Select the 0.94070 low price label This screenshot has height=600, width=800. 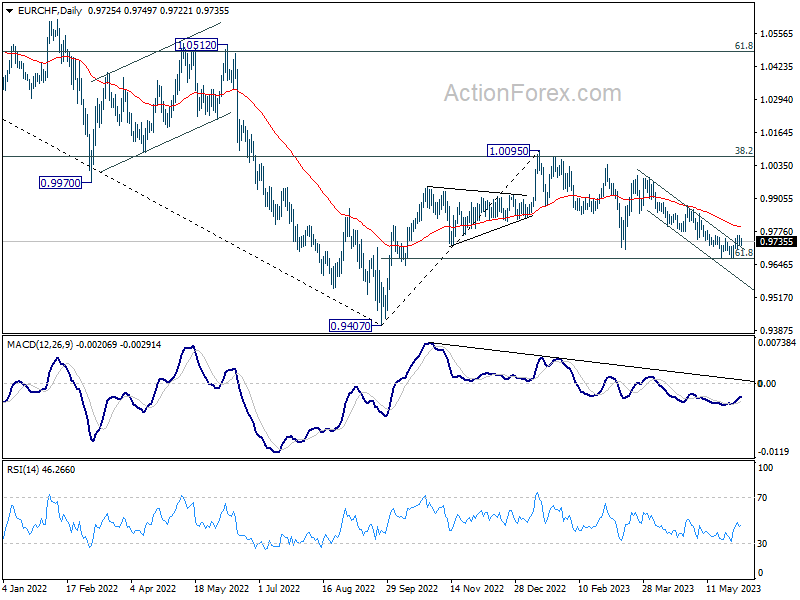click(x=350, y=326)
